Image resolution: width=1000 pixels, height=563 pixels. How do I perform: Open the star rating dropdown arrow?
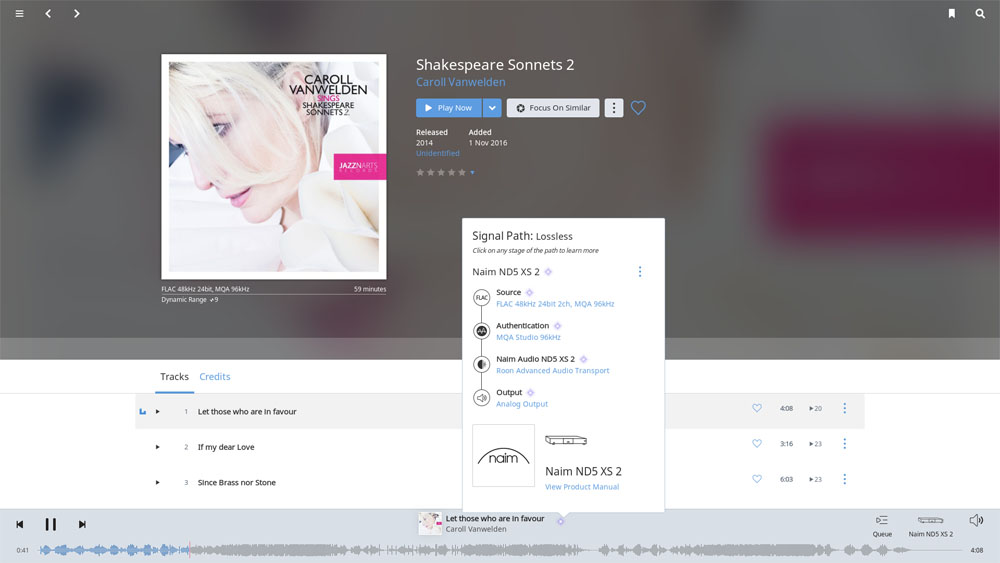click(472, 173)
